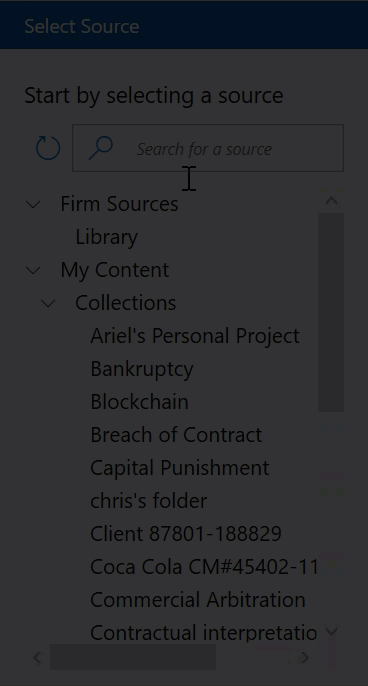
Task: Click the refresh sources icon
Action: pyautogui.click(x=48, y=148)
